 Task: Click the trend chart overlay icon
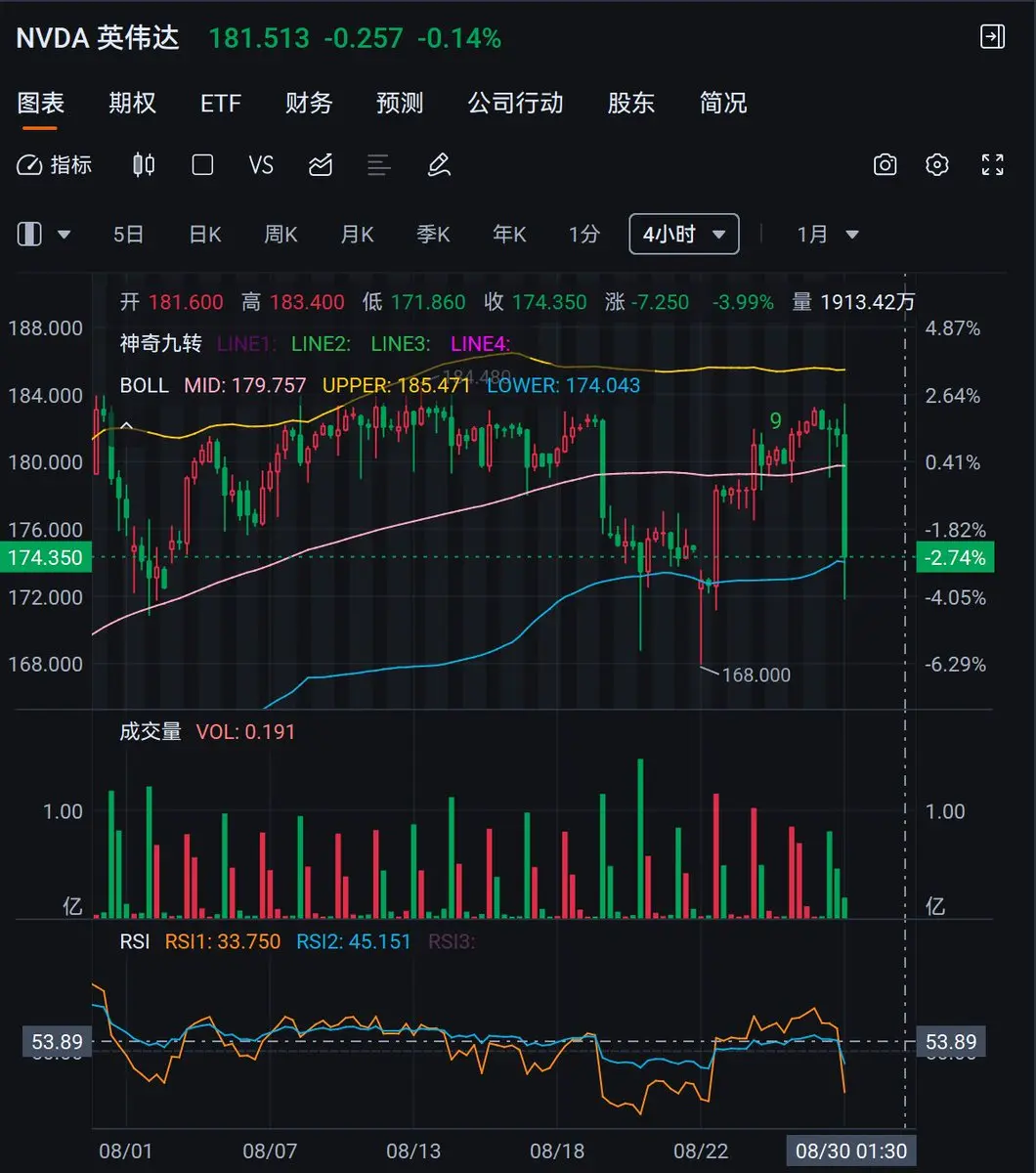[x=321, y=165]
